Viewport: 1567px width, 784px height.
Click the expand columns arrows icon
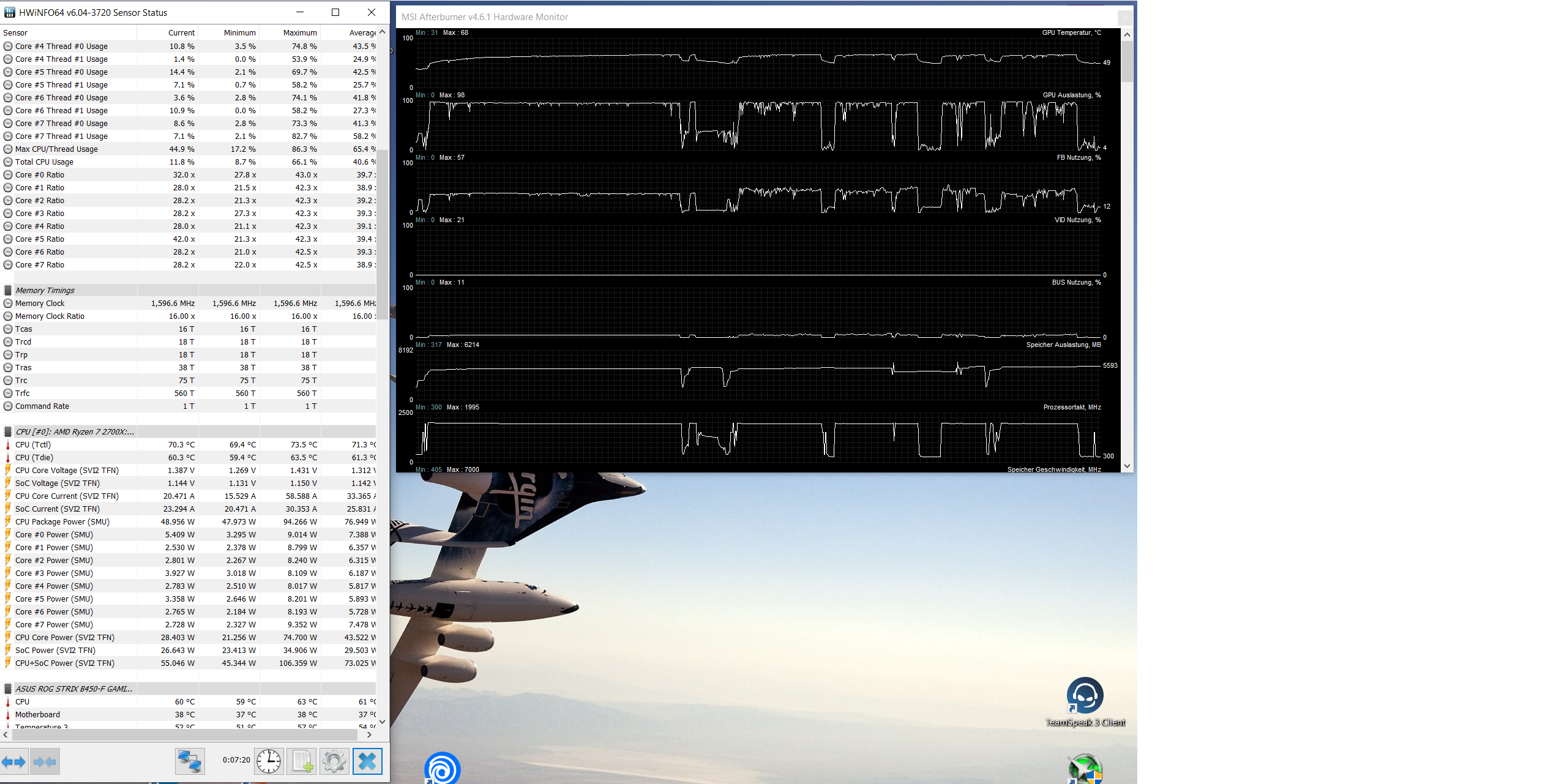pyautogui.click(x=14, y=762)
